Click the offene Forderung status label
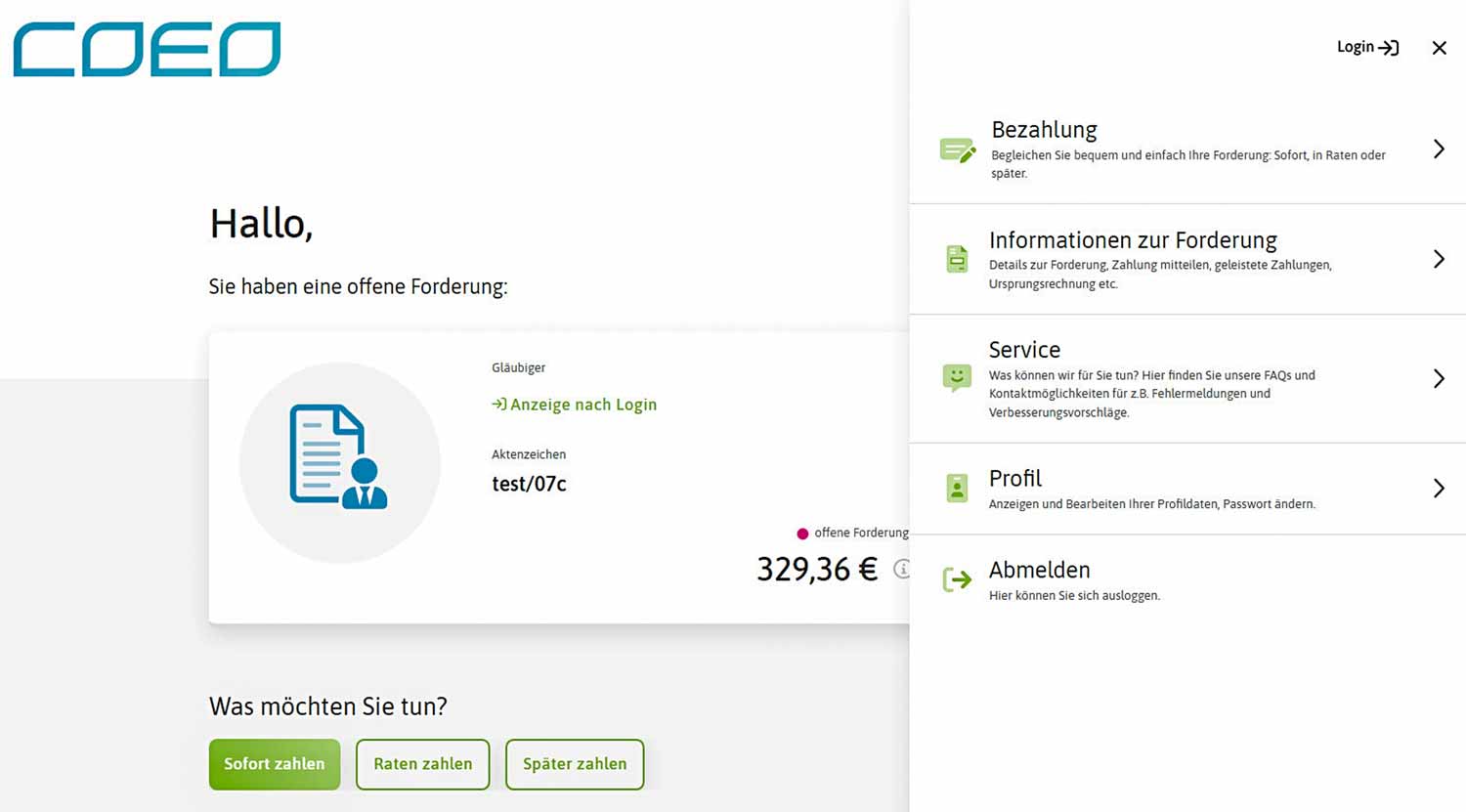 (x=861, y=533)
